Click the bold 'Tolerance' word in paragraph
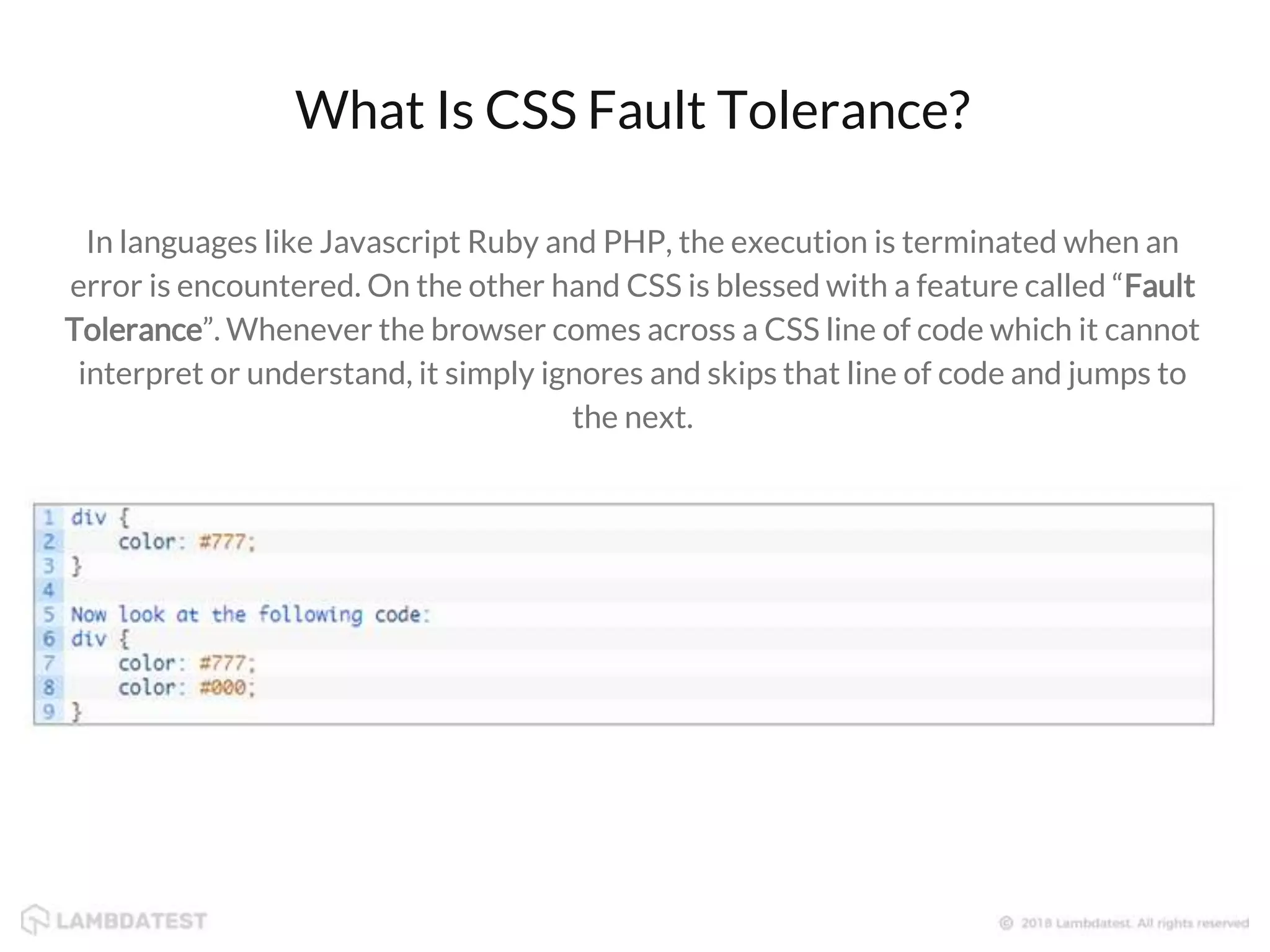Image resolution: width=1270 pixels, height=952 pixels. tap(133, 330)
